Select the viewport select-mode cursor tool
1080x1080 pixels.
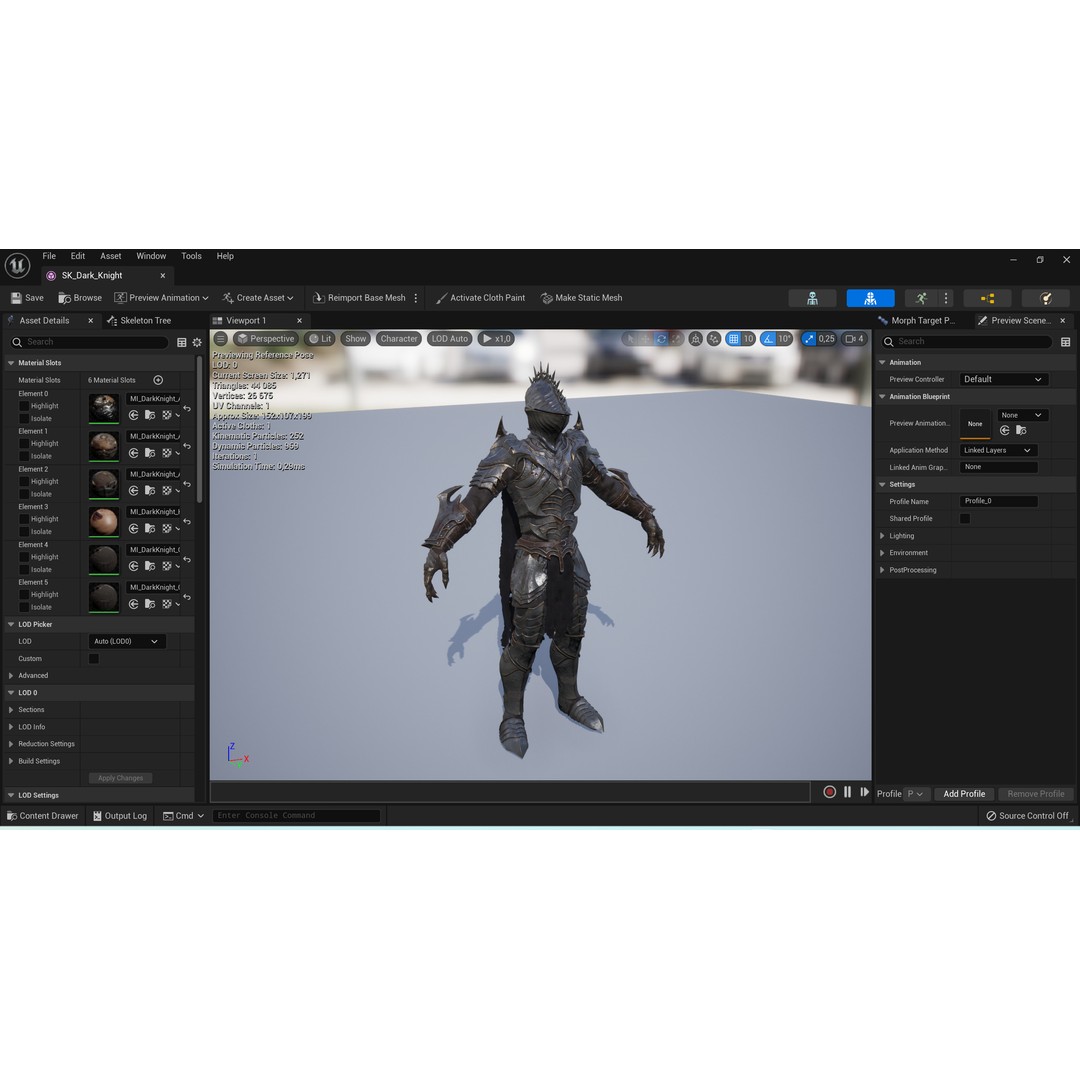[x=630, y=339]
